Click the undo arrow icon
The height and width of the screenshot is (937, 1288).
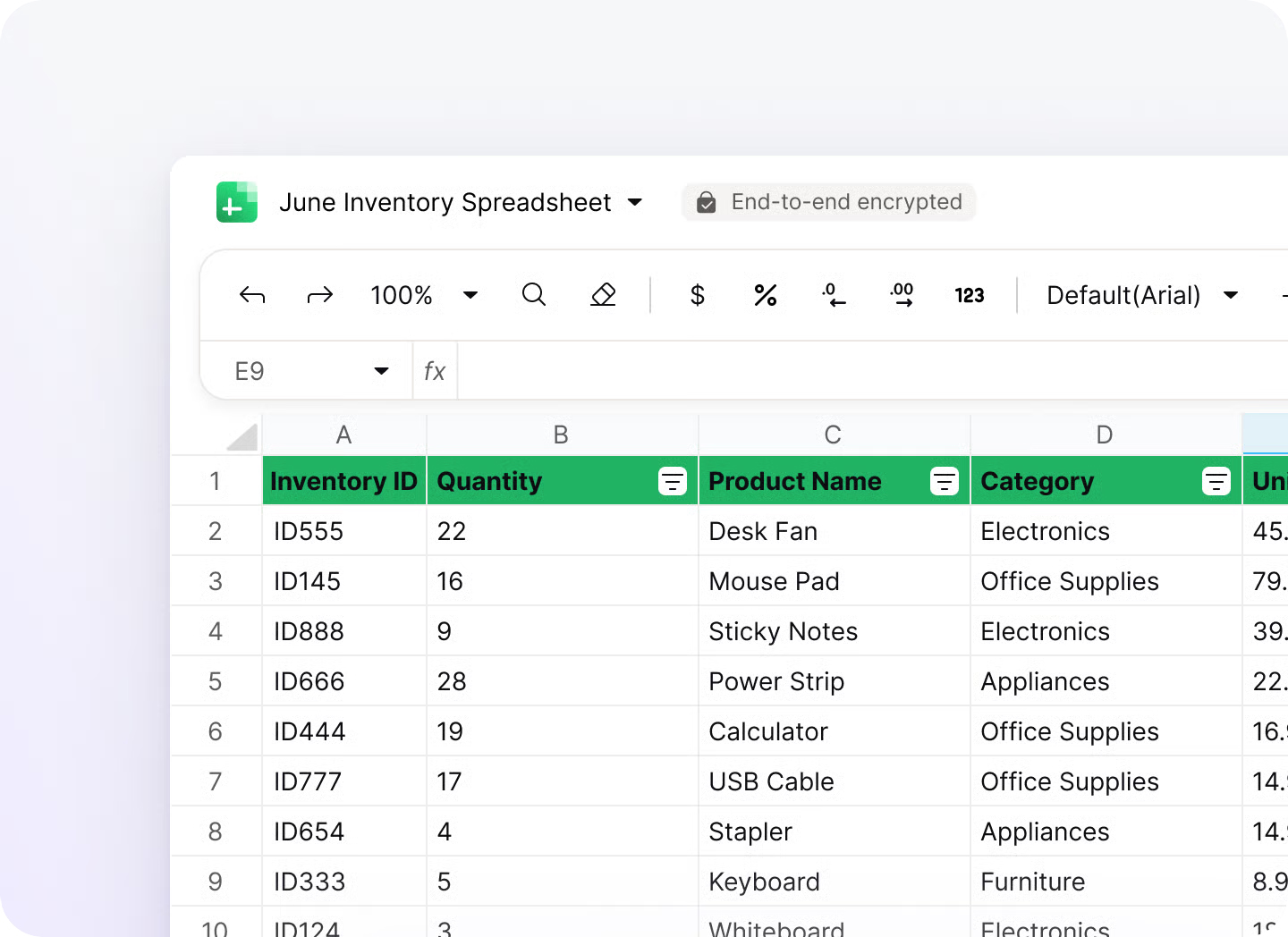point(252,295)
